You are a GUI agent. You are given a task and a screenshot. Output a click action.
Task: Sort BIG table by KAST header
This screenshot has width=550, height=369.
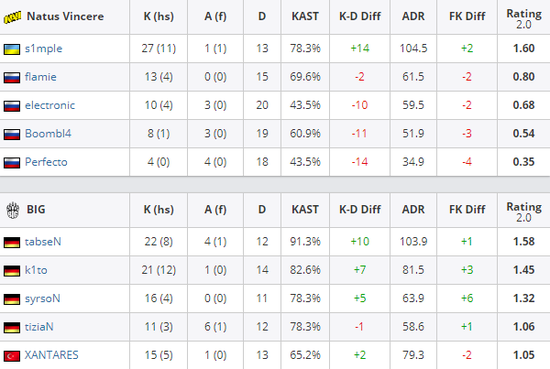pyautogui.click(x=305, y=209)
